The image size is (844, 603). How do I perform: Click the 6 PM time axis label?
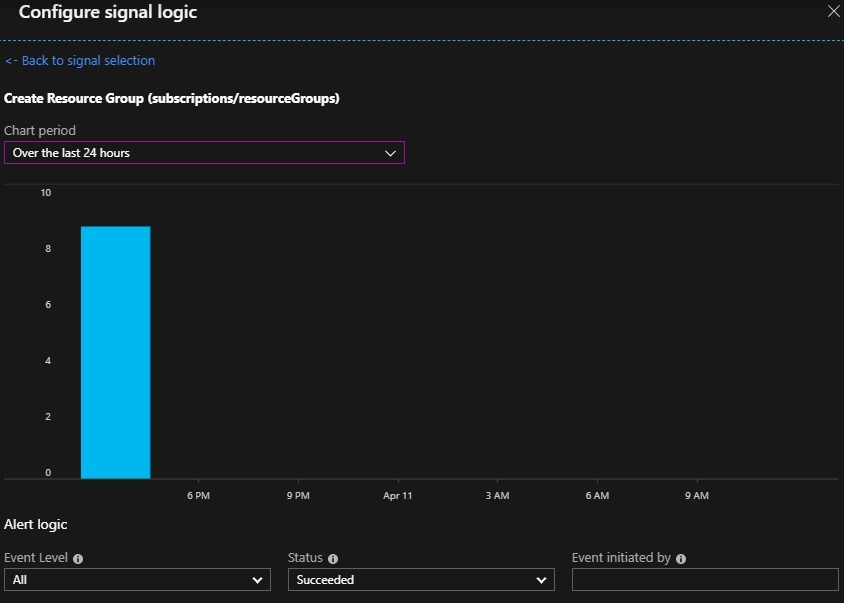coord(198,496)
